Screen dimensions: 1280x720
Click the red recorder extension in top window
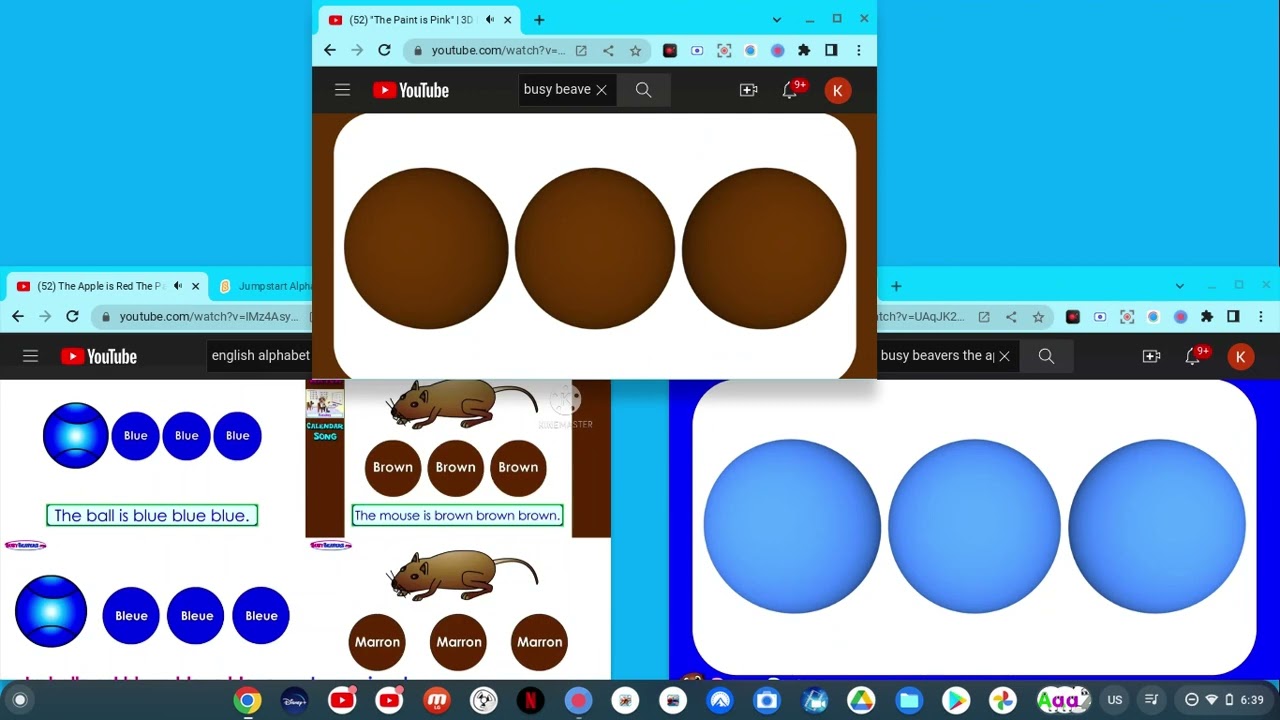670,50
